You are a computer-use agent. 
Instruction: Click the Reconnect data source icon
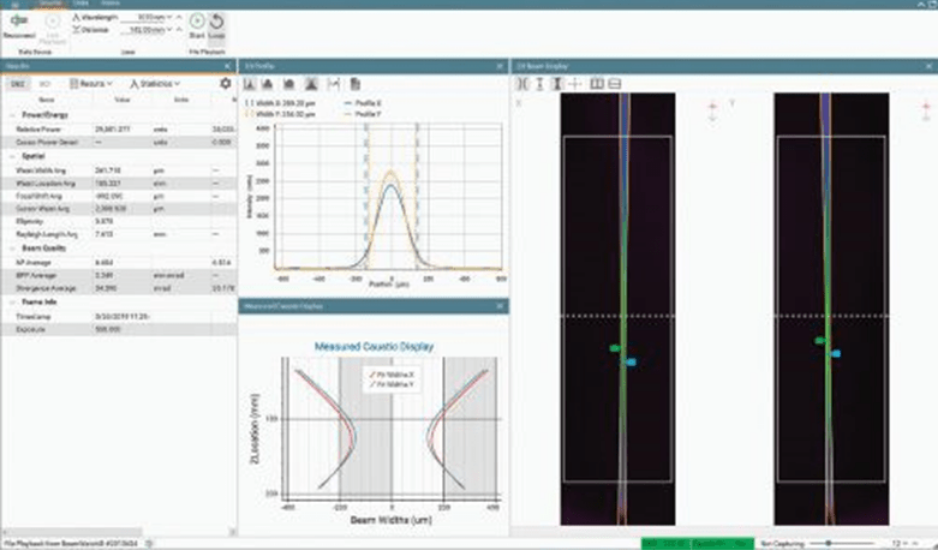[18, 21]
